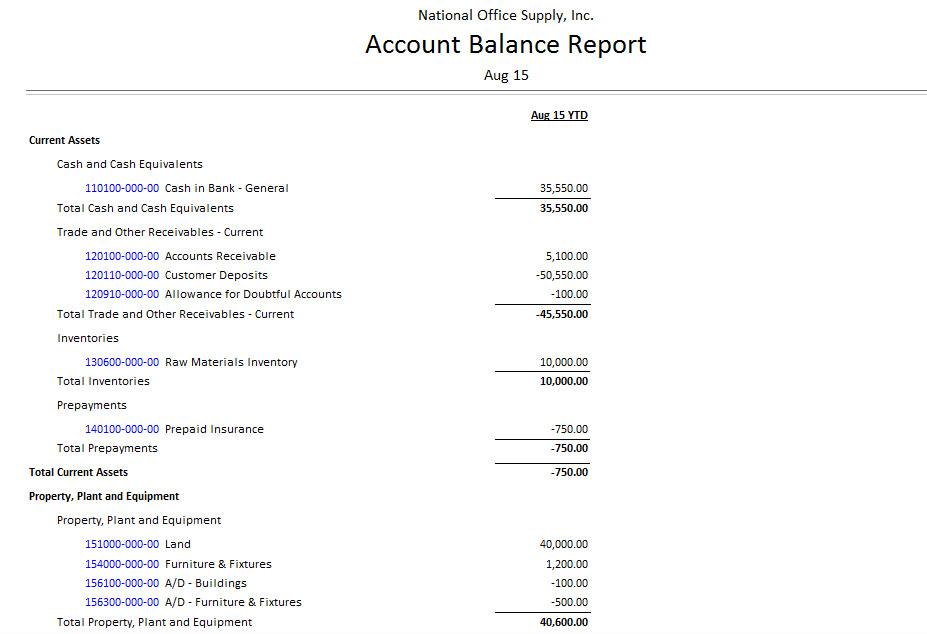Click the 120110-000-00 Customer Deposits account link
This screenshot has height=634, width=927.
[x=122, y=275]
